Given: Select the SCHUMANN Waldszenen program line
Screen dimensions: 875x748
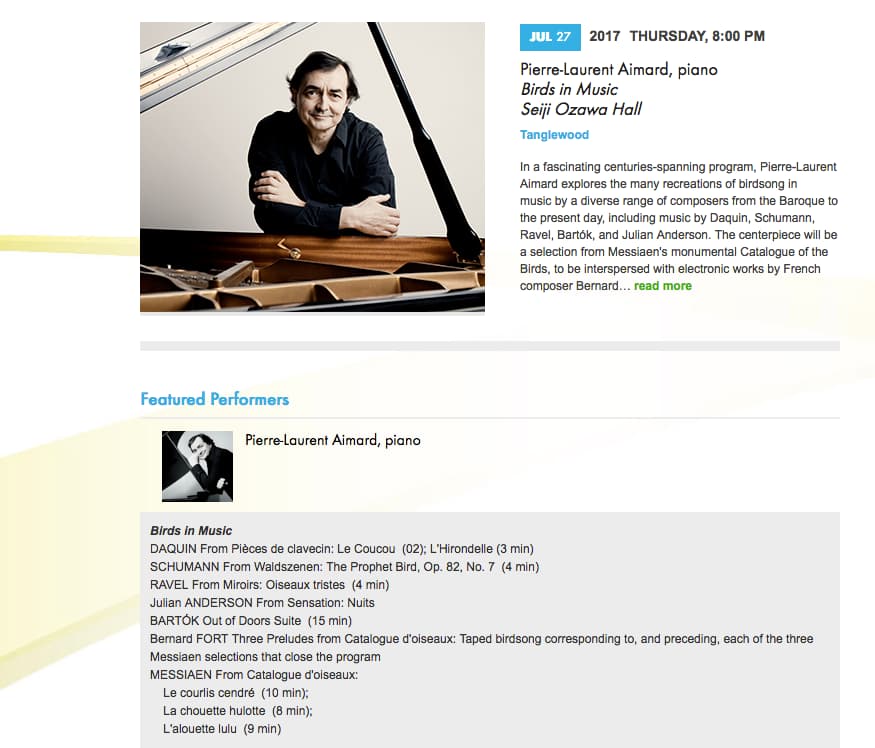Looking at the screenshot, I should click(344, 567).
